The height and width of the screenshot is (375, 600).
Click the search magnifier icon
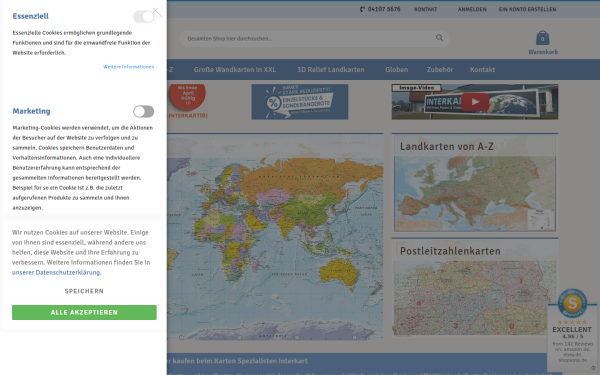439,38
